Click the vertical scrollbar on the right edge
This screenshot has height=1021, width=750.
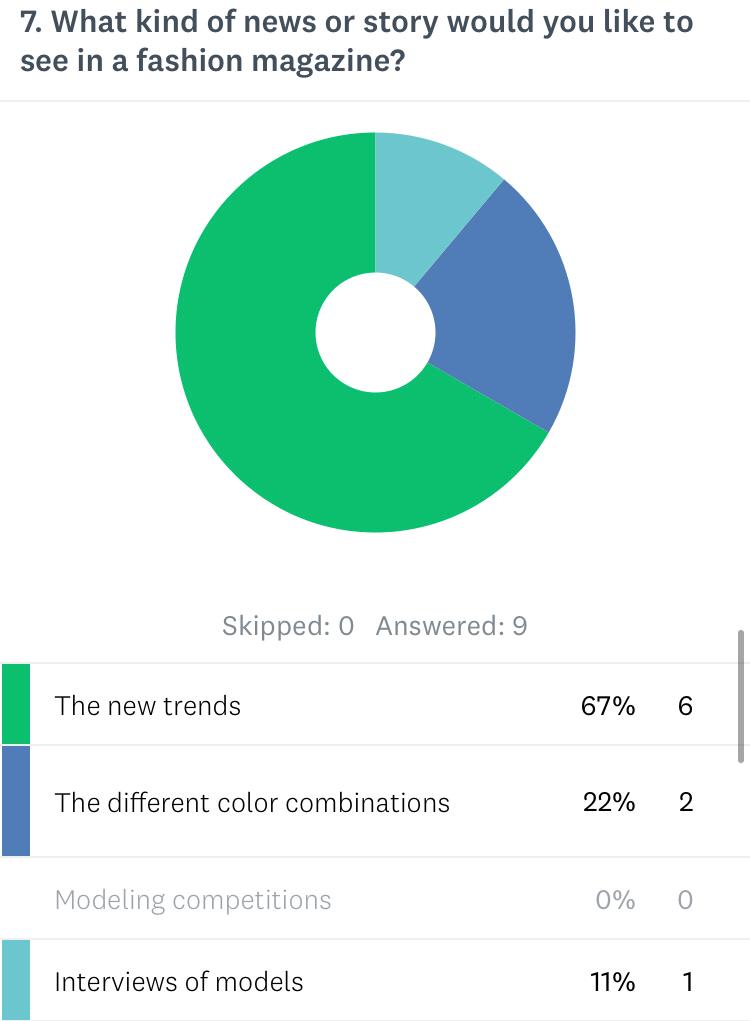741,696
